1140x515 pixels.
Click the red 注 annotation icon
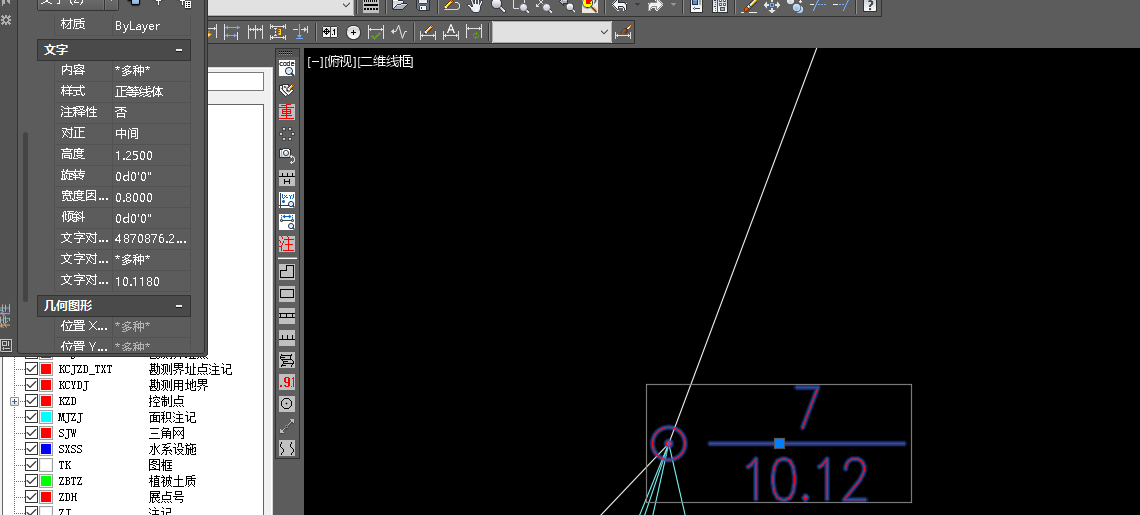coord(287,244)
